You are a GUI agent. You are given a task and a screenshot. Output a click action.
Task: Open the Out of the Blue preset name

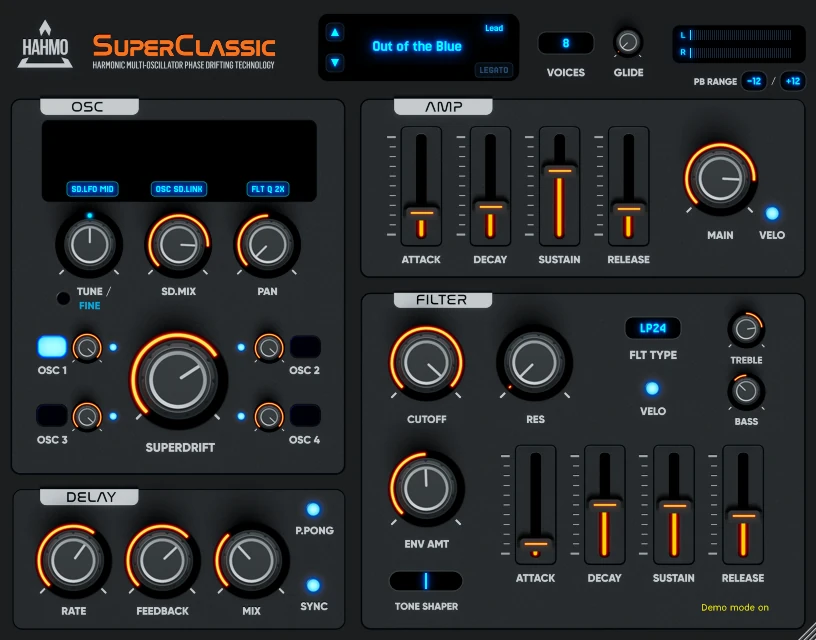point(417,46)
